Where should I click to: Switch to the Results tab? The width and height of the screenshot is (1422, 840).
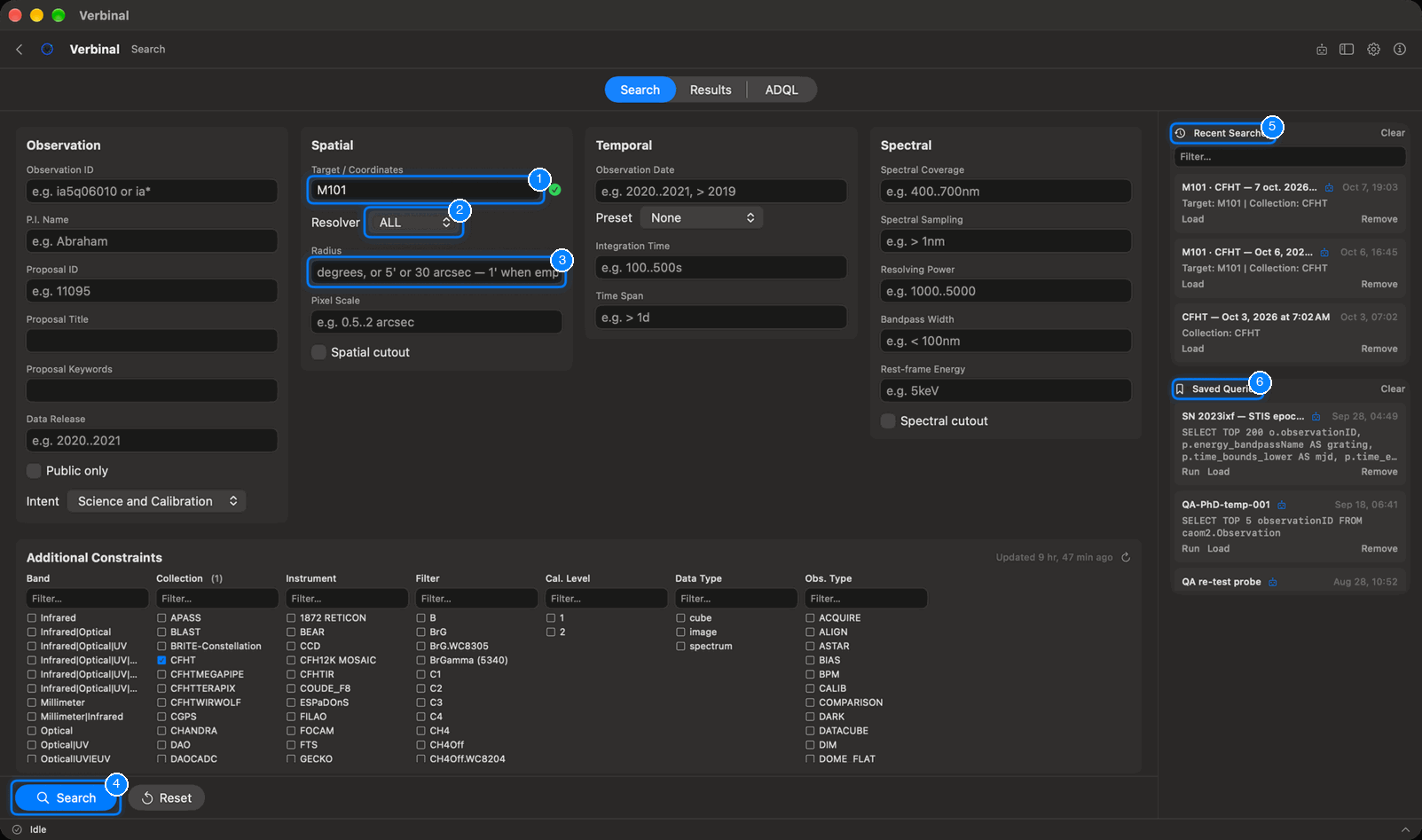click(x=711, y=90)
